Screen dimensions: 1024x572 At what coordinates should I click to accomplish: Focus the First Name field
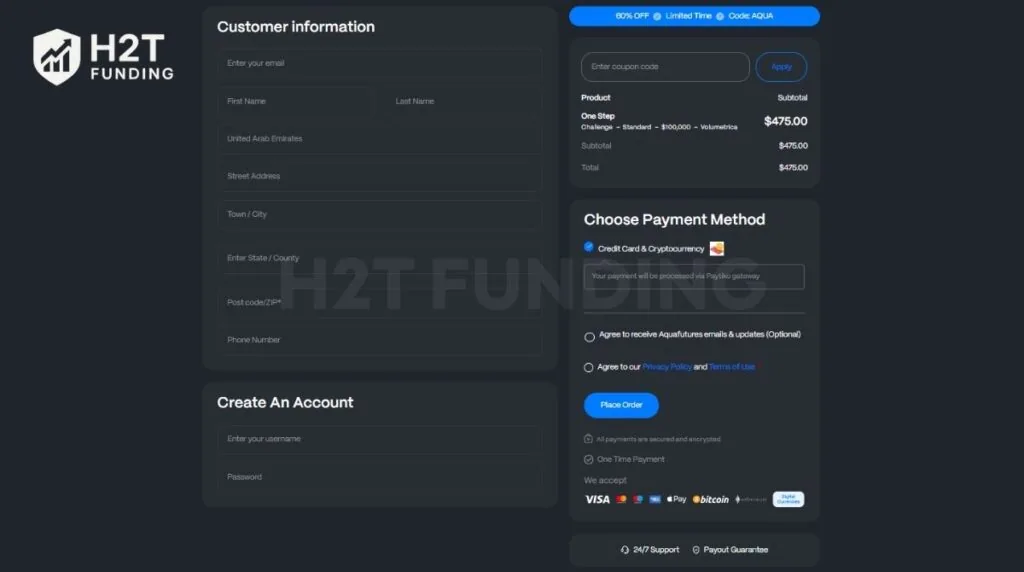(295, 101)
